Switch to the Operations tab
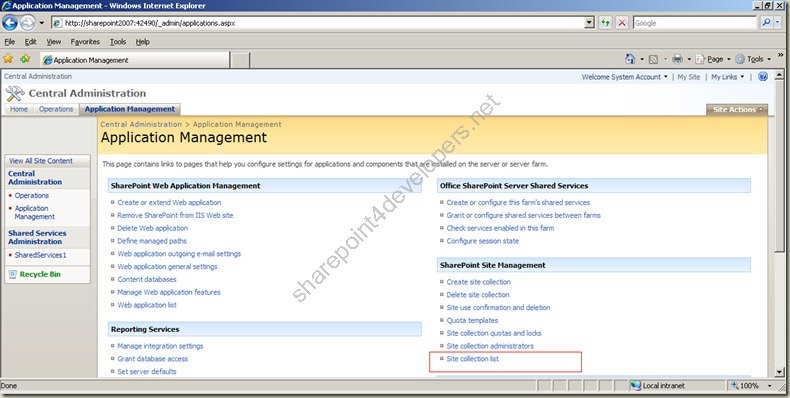The width and height of the screenshot is (790, 398). tap(56, 109)
